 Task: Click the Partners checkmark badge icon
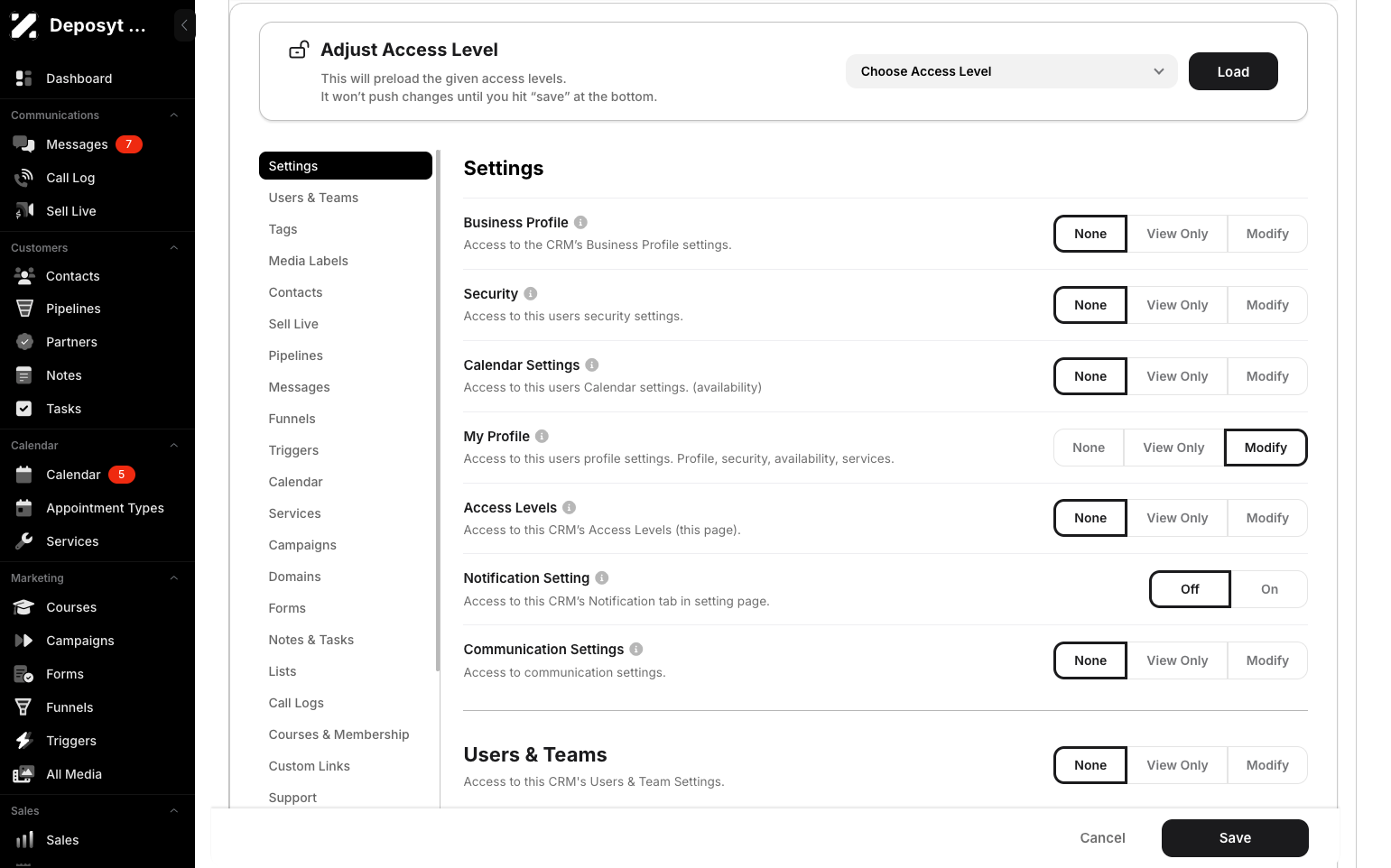(24, 342)
